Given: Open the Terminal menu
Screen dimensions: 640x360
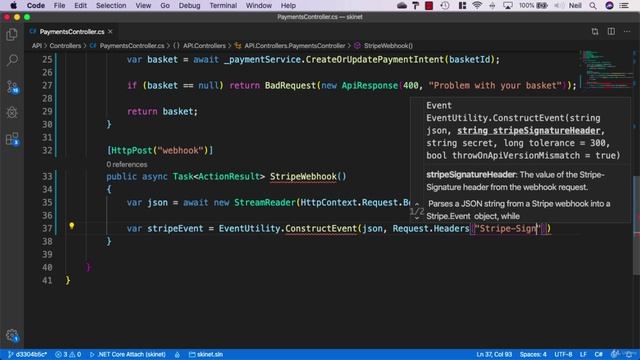Looking at the screenshot, I should [x=223, y=6].
